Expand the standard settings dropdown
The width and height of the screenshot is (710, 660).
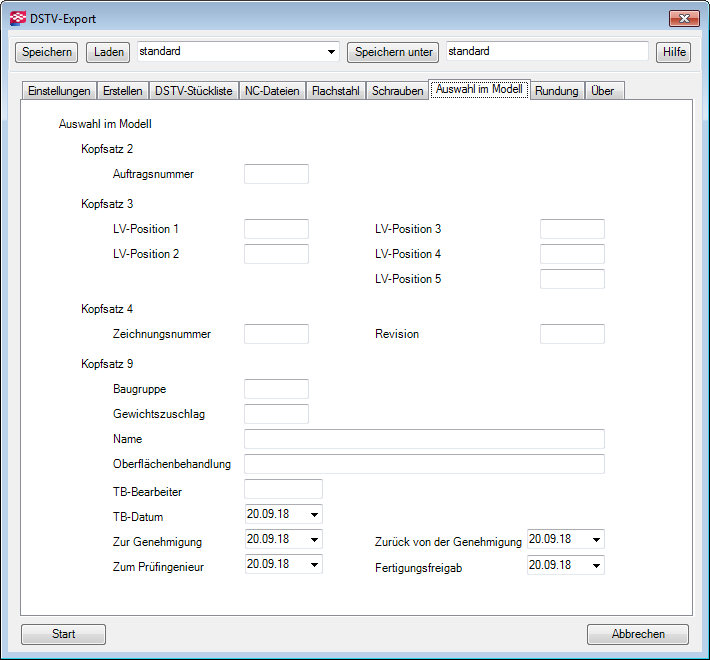tap(332, 52)
